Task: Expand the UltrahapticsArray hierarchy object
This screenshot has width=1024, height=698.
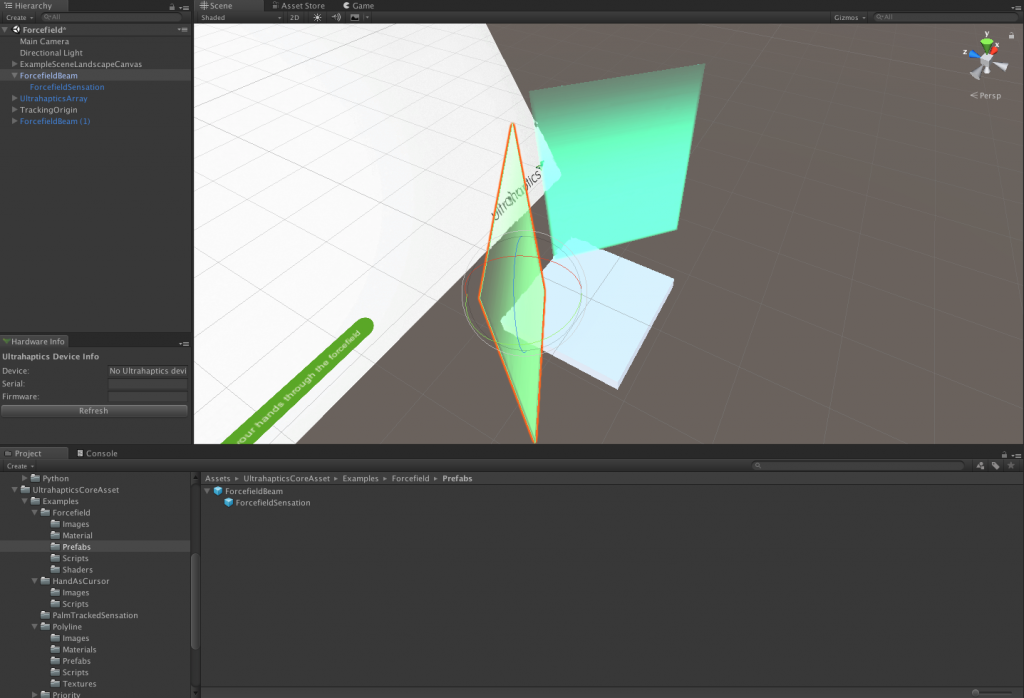Action: (14, 99)
